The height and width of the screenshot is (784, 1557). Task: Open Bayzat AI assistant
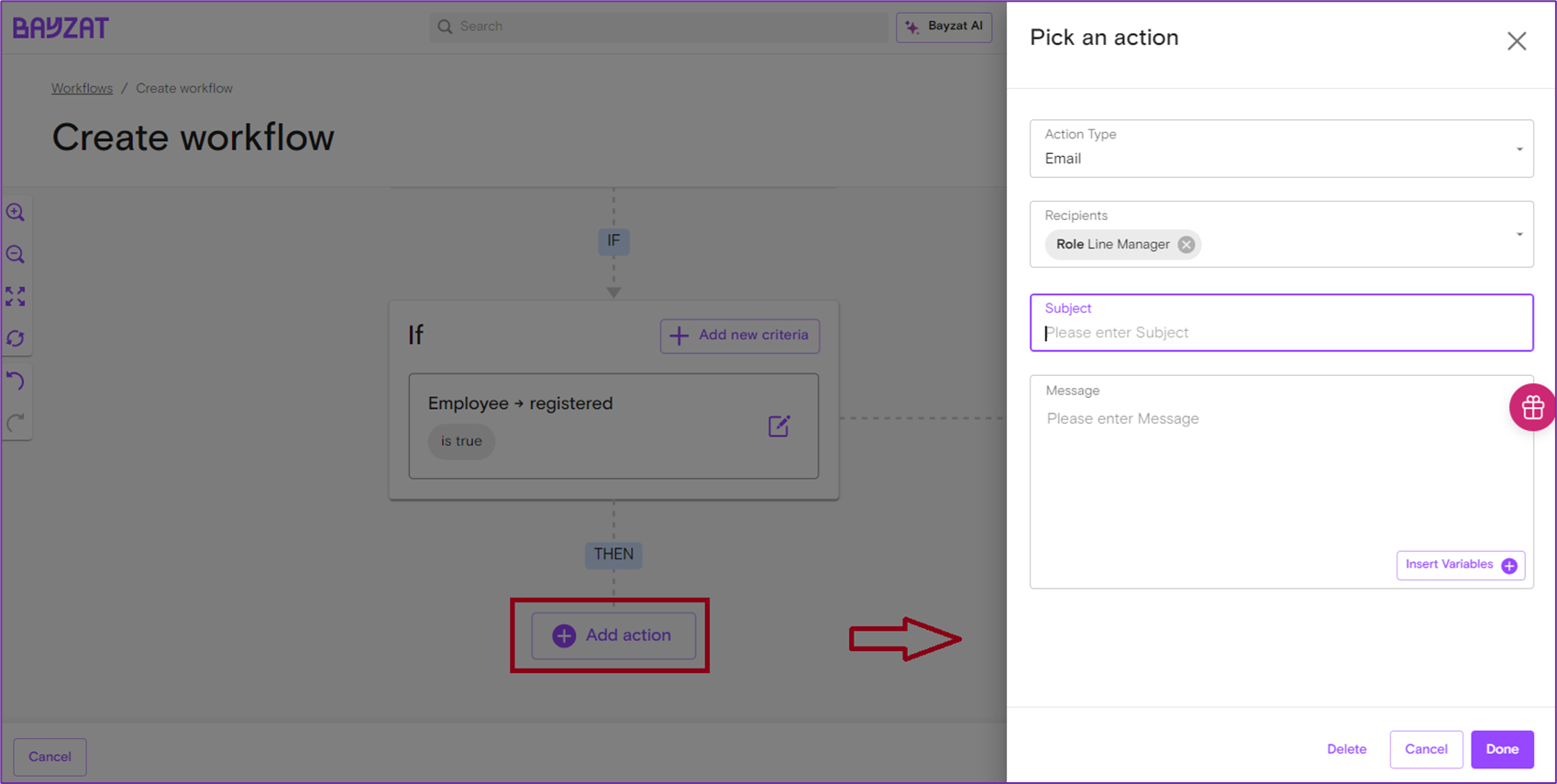click(x=944, y=27)
